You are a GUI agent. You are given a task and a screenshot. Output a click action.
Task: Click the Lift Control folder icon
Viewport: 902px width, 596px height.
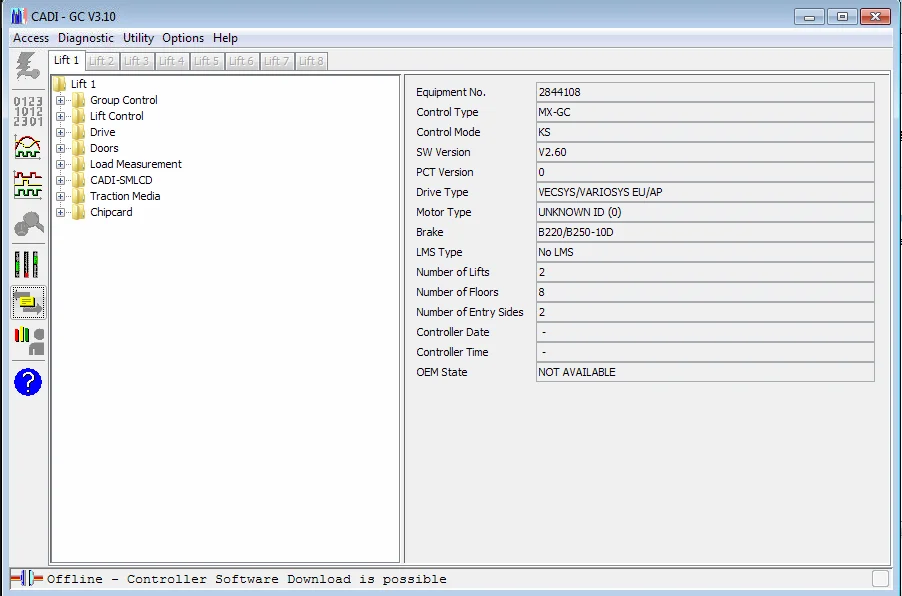pyautogui.click(x=79, y=116)
